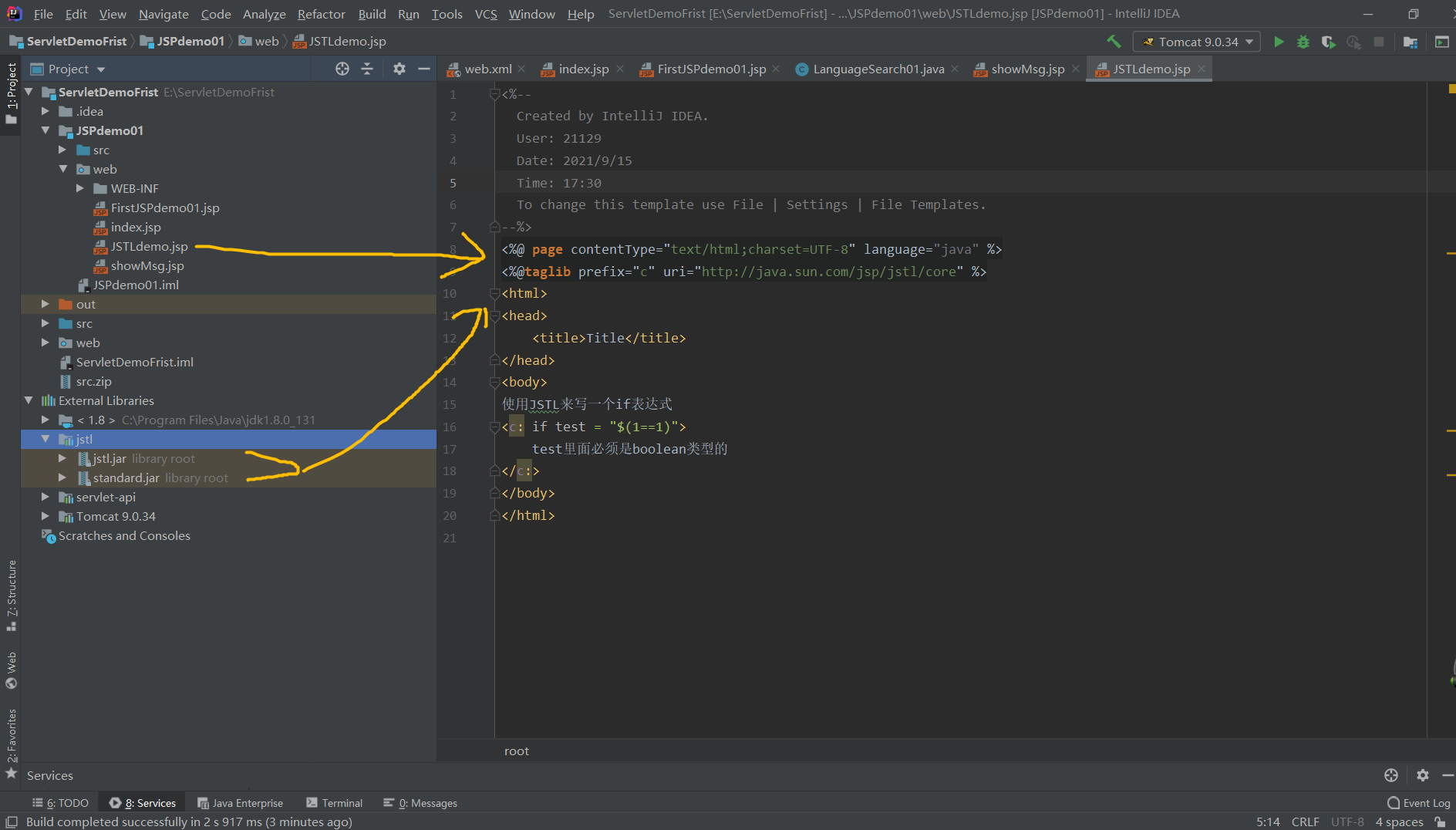Expand the jstl.jar library root

[62, 458]
